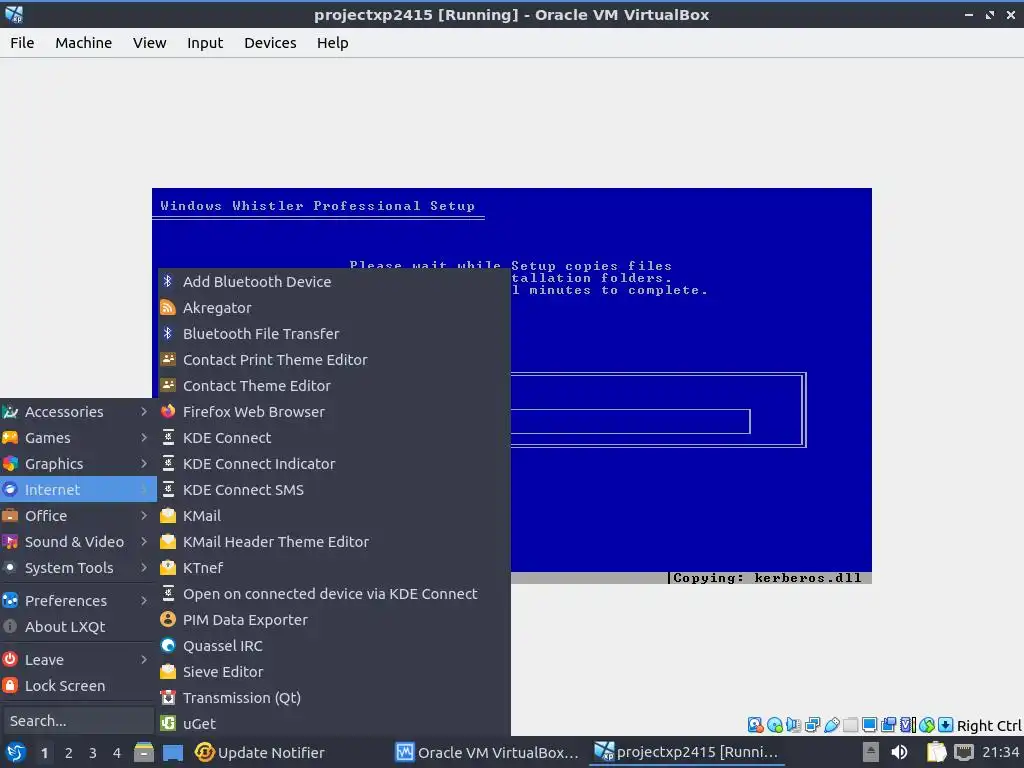The image size is (1024, 768).
Task: Open the clipboard manager tray icon
Action: click(x=936, y=752)
